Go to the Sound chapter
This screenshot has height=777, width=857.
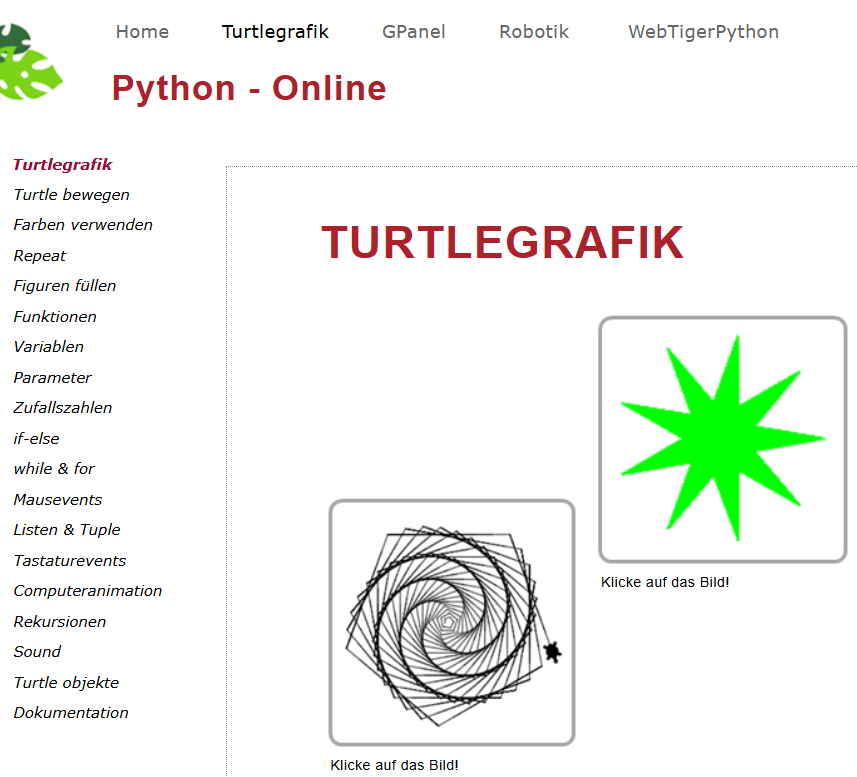point(37,652)
